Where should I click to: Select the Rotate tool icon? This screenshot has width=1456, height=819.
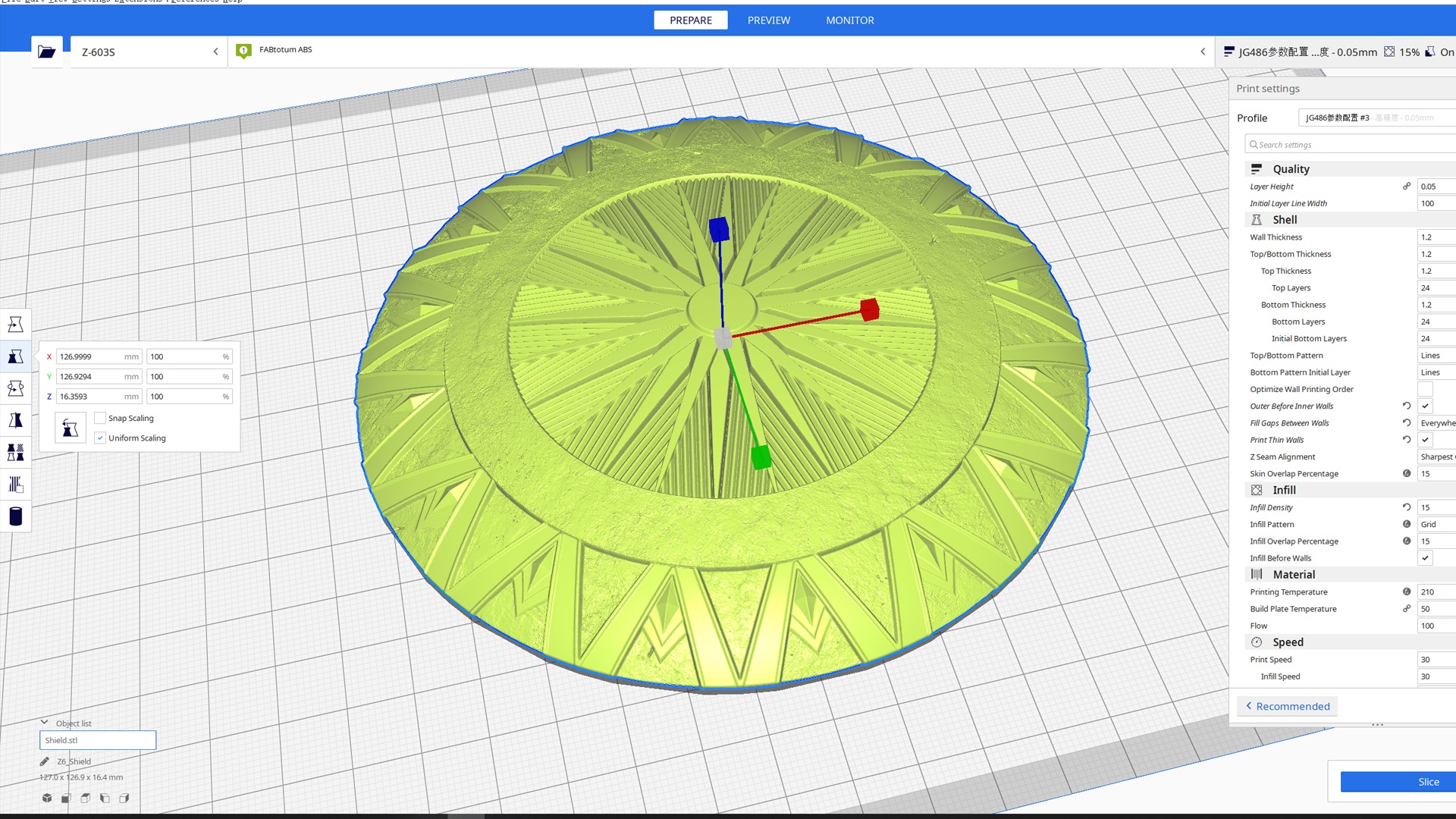coord(15,388)
